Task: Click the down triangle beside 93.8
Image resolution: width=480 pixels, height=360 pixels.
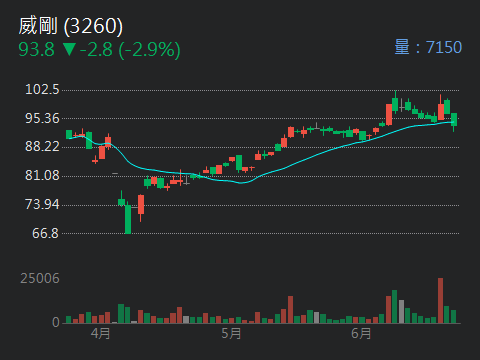Action: pos(69,49)
